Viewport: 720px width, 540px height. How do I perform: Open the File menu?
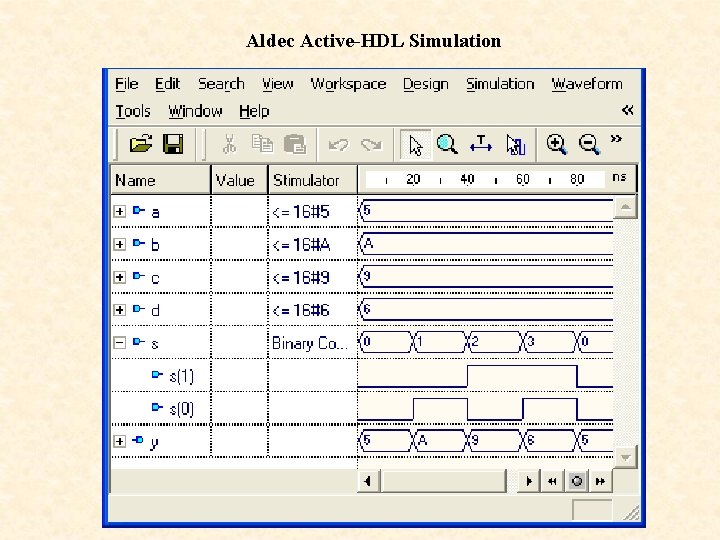127,84
